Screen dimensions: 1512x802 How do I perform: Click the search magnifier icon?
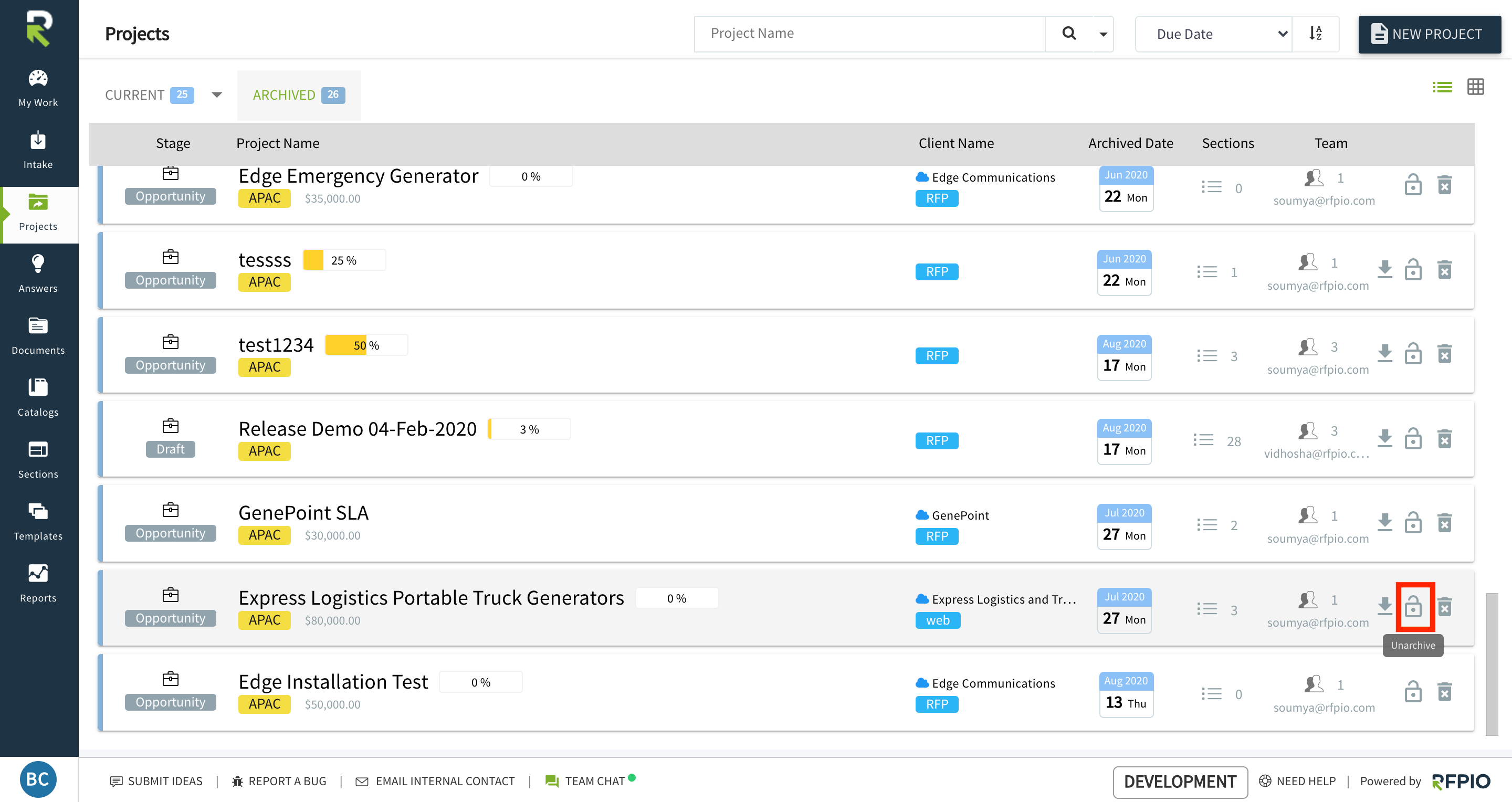(x=1069, y=34)
